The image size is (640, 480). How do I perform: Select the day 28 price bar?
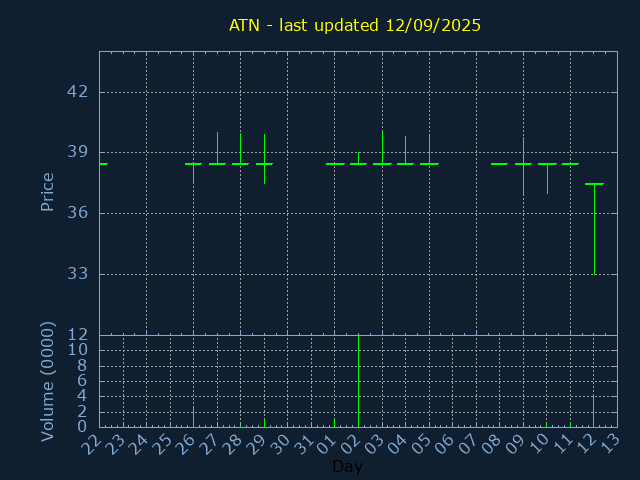click(240, 149)
